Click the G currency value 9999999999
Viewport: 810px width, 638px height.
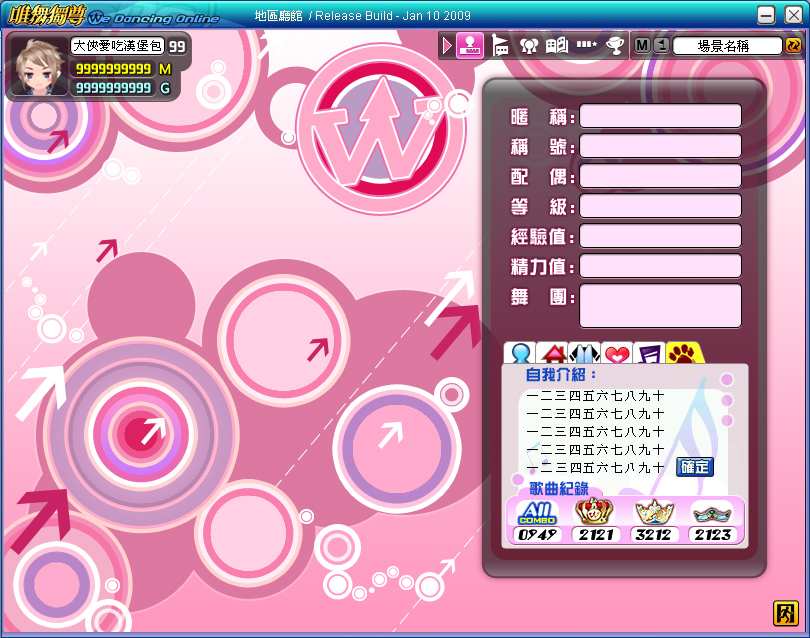pyautogui.click(x=113, y=88)
